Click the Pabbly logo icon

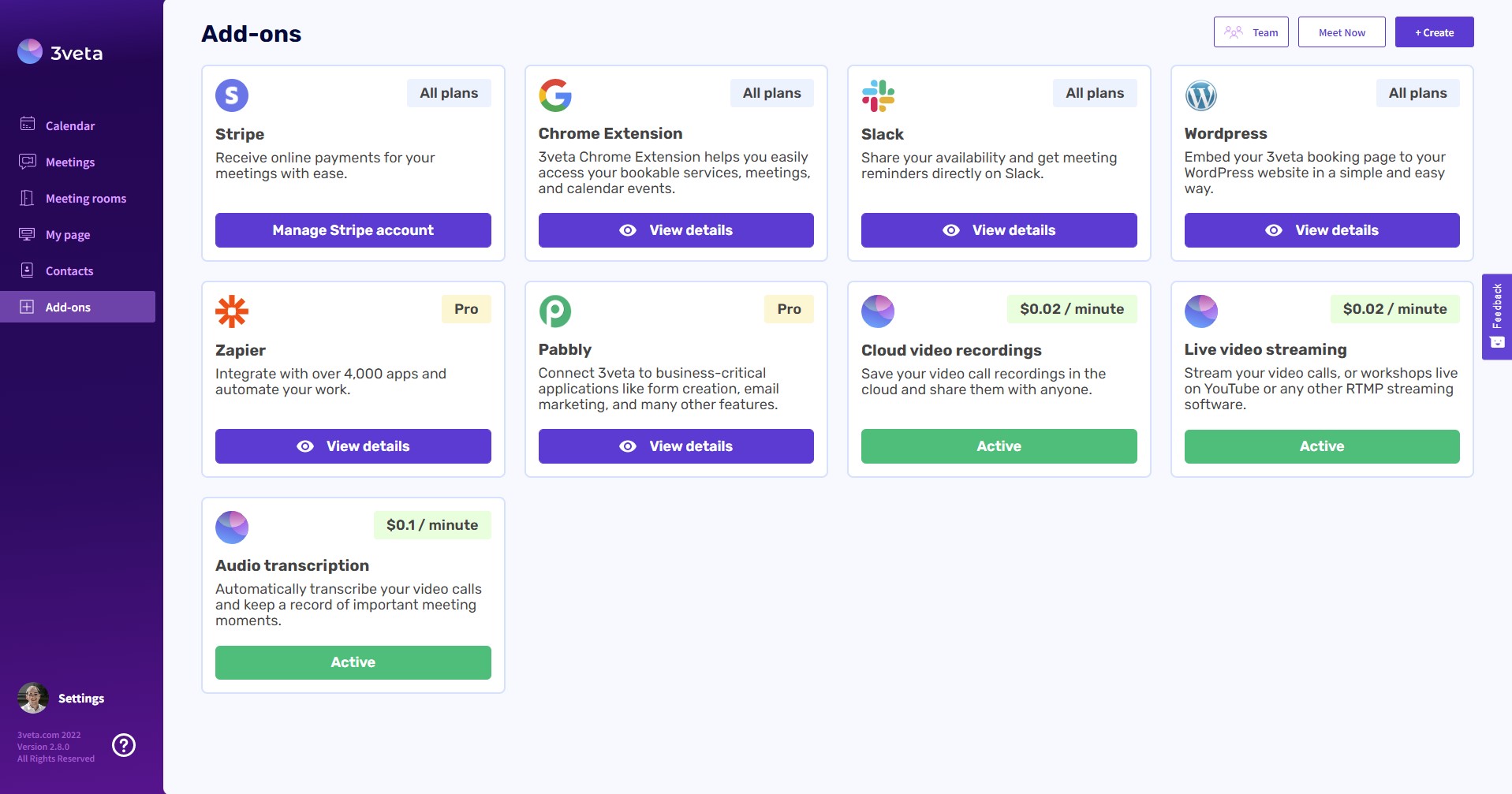(x=555, y=311)
